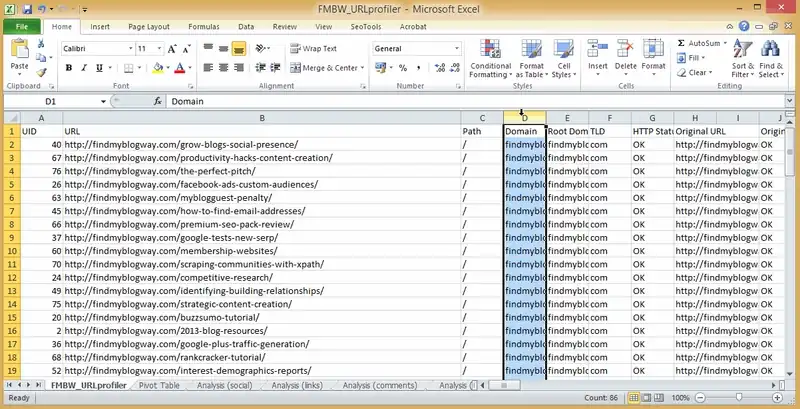Click Increase Decimal icon
This screenshot has width=800, height=409.
(x=440, y=68)
